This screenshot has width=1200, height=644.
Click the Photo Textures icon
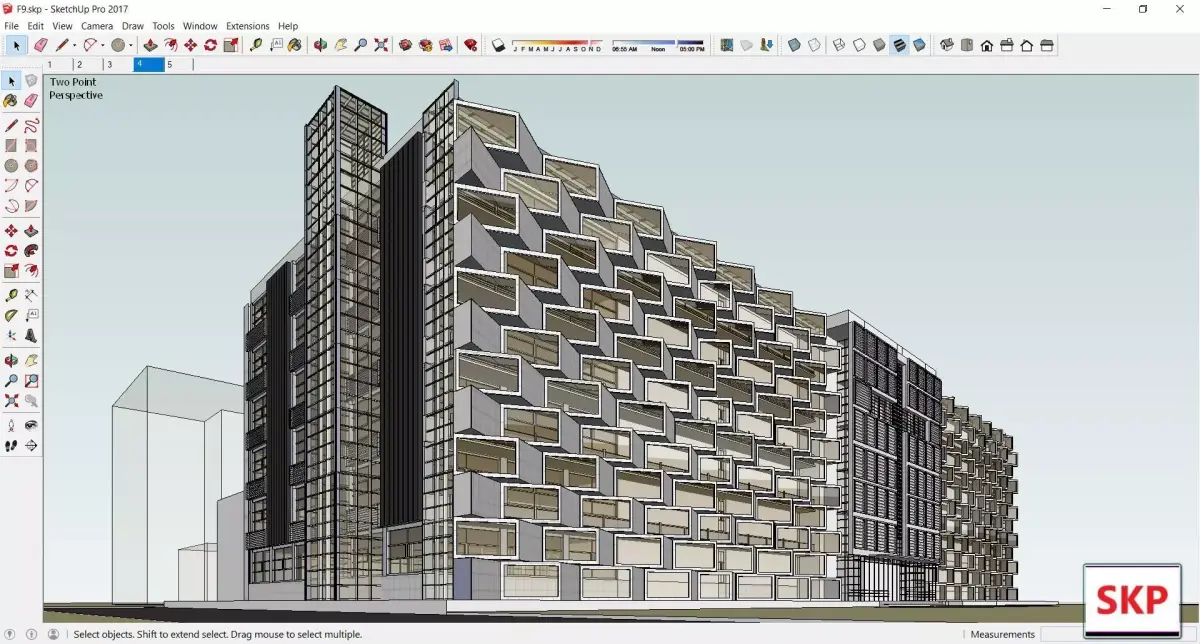(765, 45)
